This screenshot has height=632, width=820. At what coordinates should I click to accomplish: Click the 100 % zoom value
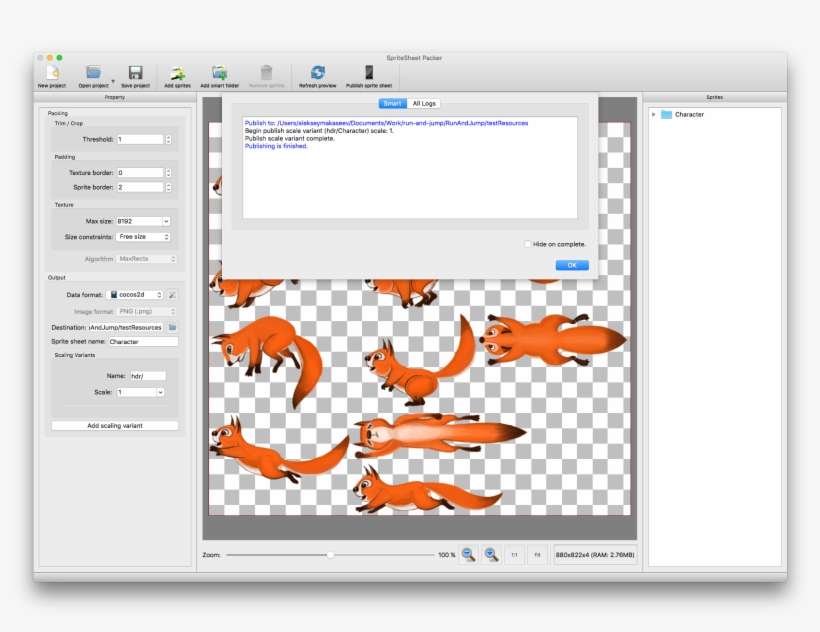pyautogui.click(x=447, y=555)
